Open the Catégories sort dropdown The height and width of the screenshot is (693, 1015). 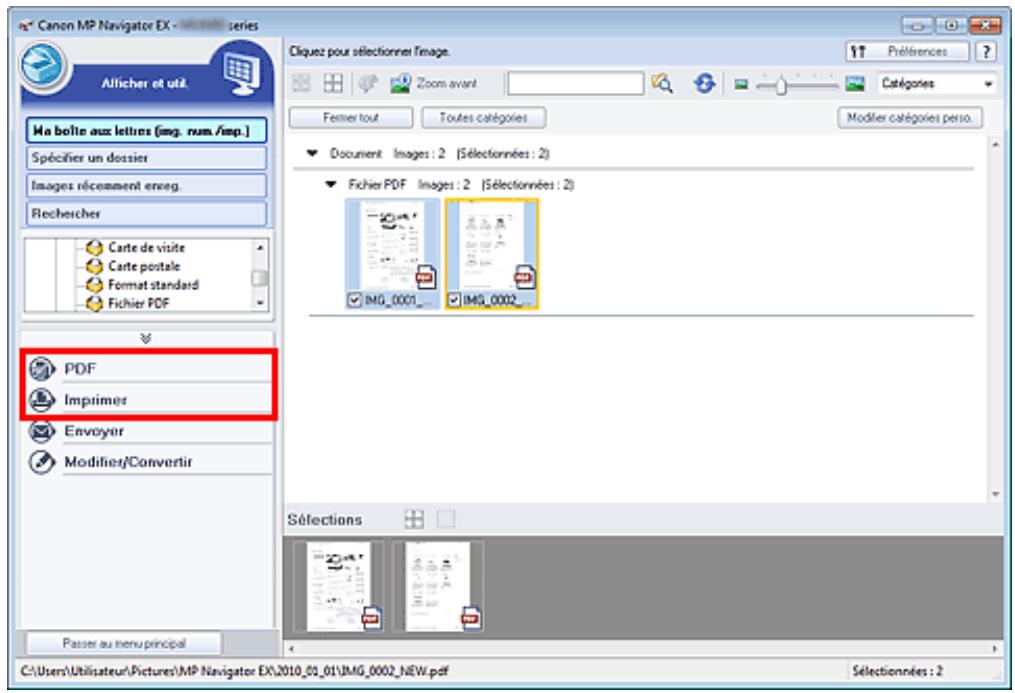936,83
